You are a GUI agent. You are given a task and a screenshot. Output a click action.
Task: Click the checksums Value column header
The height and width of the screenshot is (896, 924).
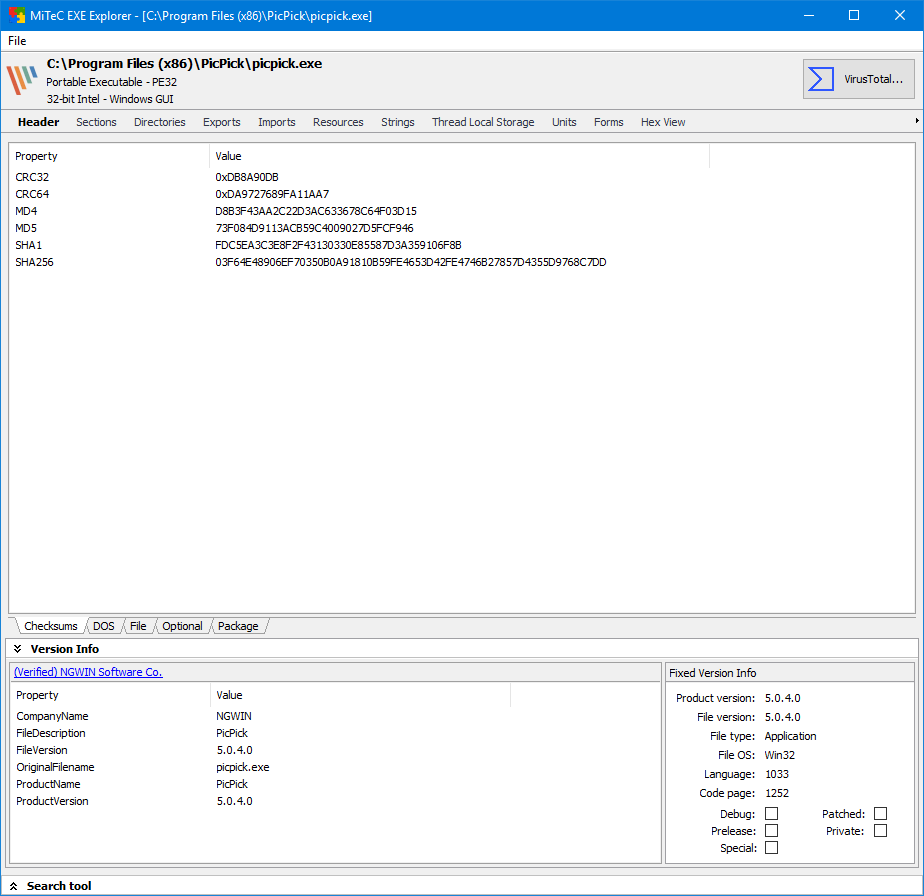pos(459,156)
